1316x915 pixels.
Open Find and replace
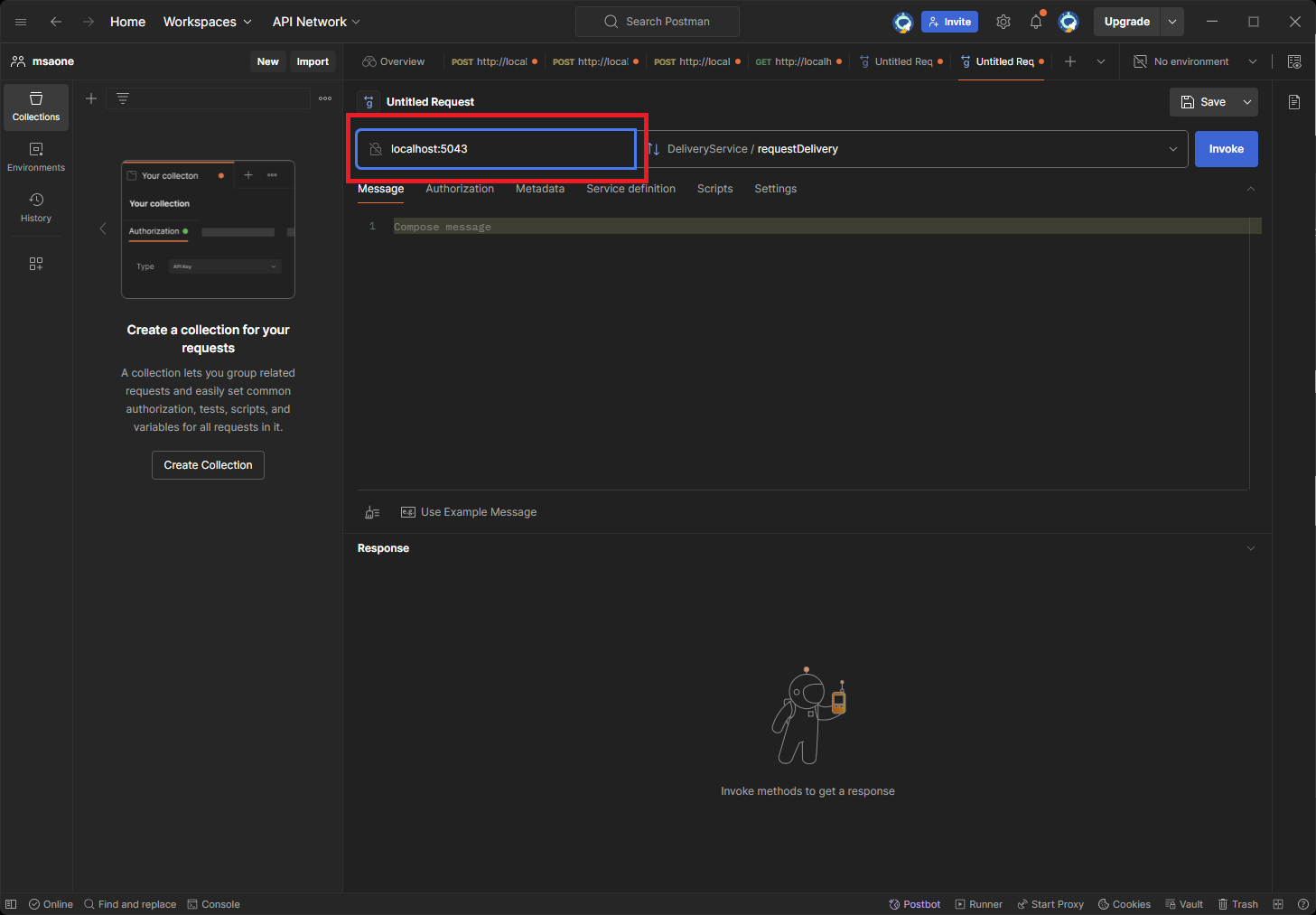click(x=130, y=904)
